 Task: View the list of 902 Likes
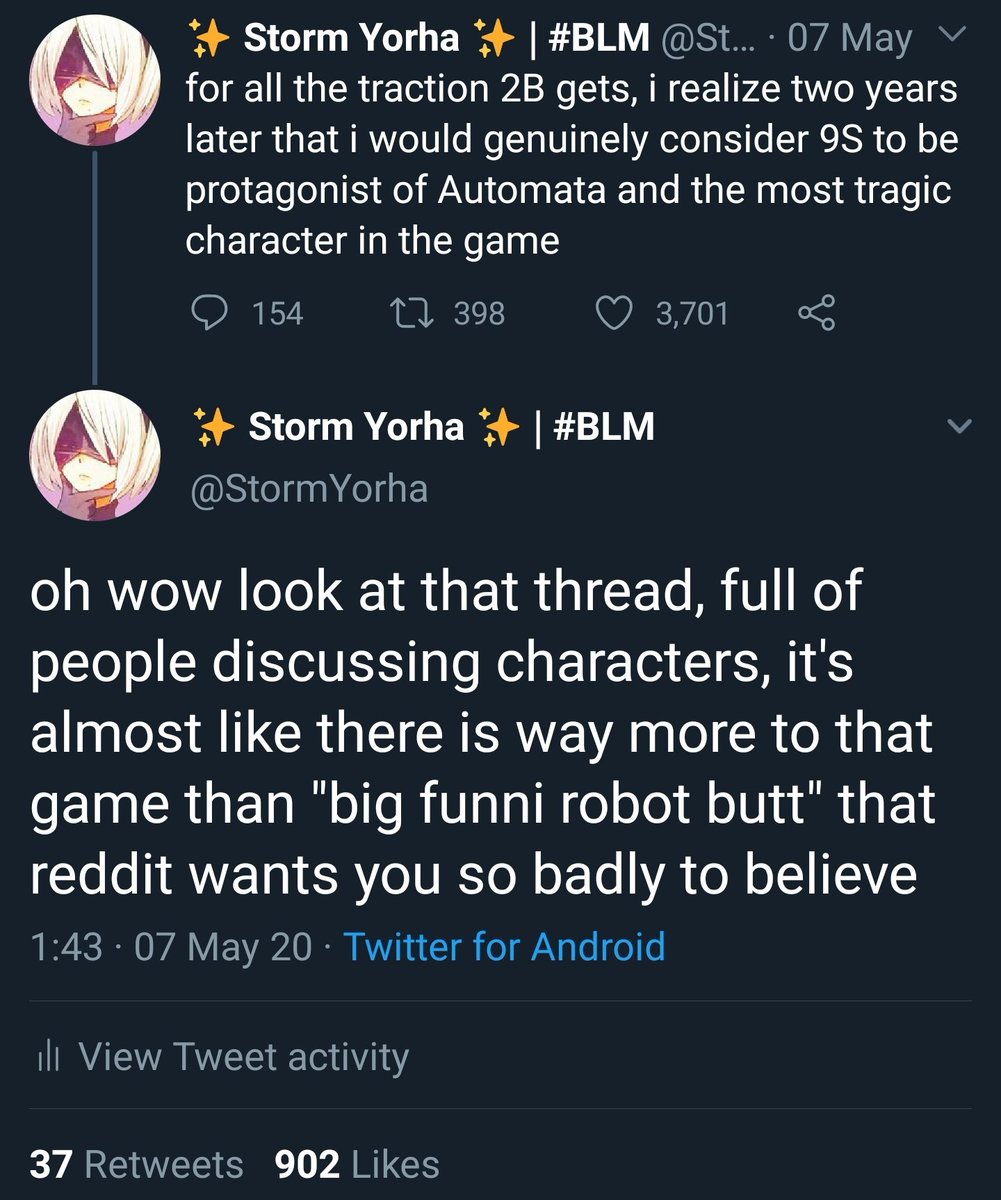point(357,1165)
